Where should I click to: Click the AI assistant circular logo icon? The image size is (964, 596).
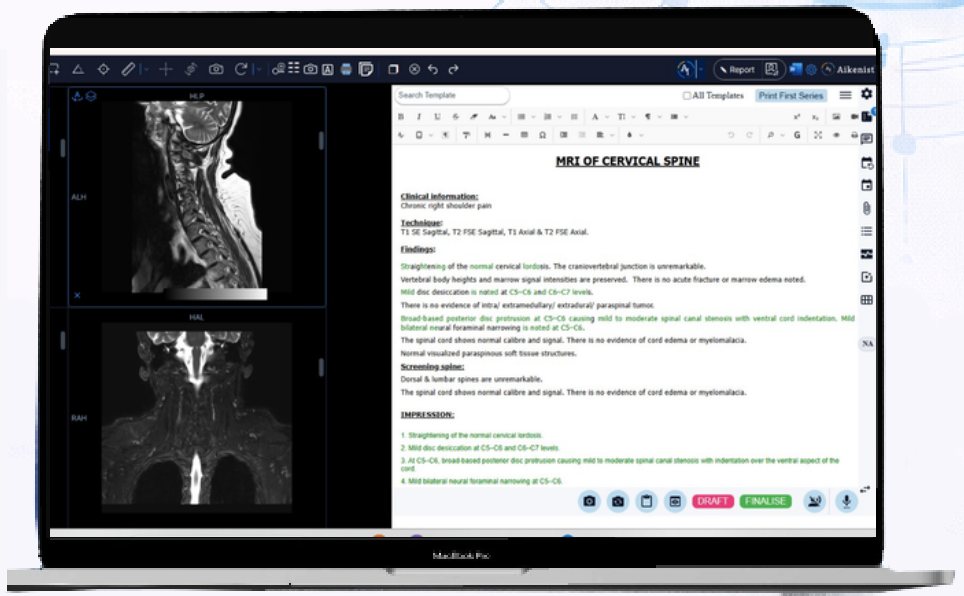[684, 70]
